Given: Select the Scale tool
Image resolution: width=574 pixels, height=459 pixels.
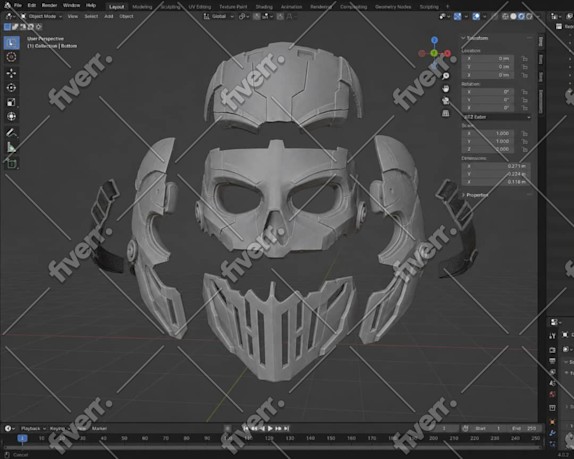Looking at the screenshot, I should tap(11, 102).
